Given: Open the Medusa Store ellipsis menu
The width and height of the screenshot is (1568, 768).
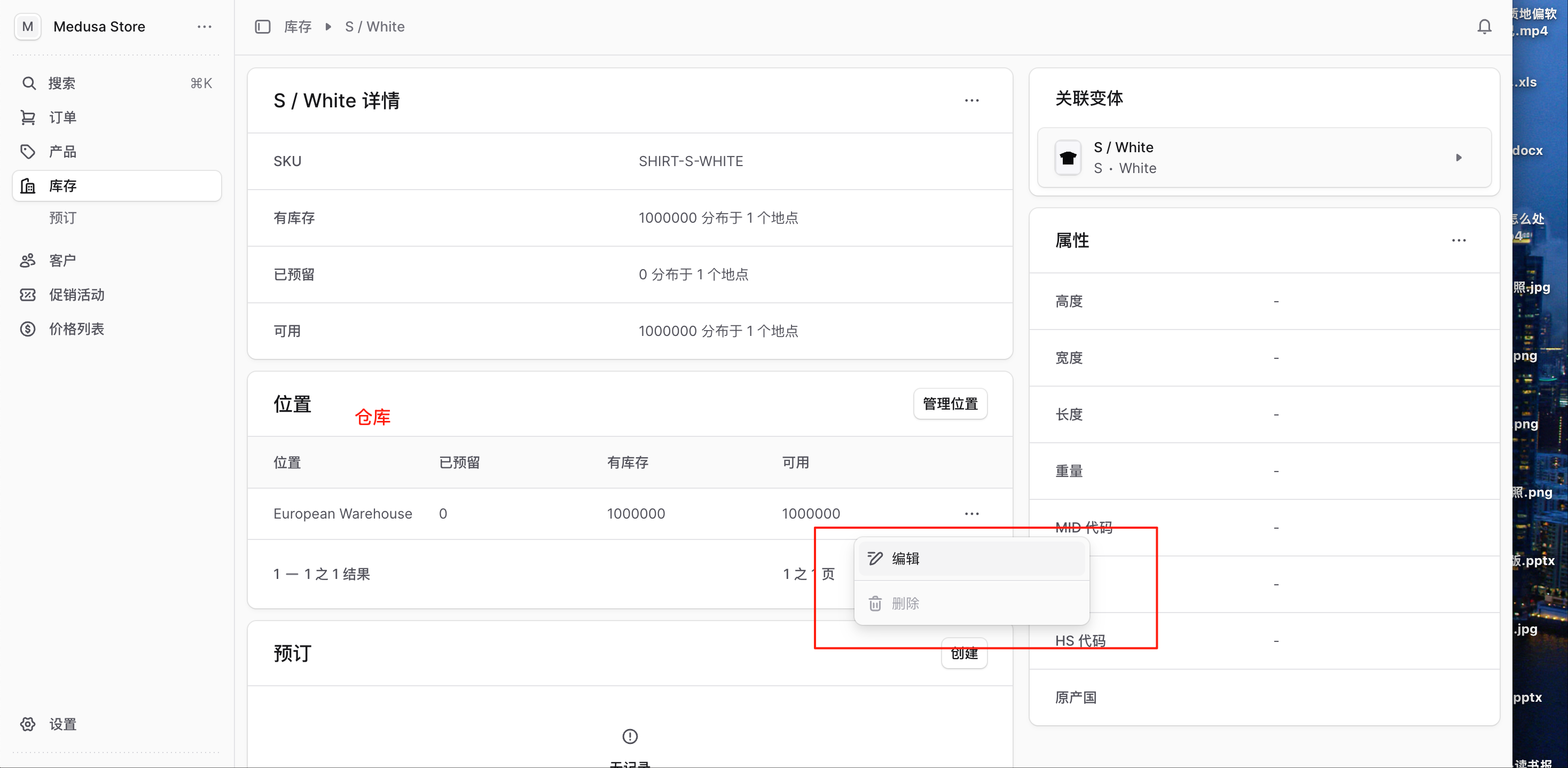Looking at the screenshot, I should 205,27.
